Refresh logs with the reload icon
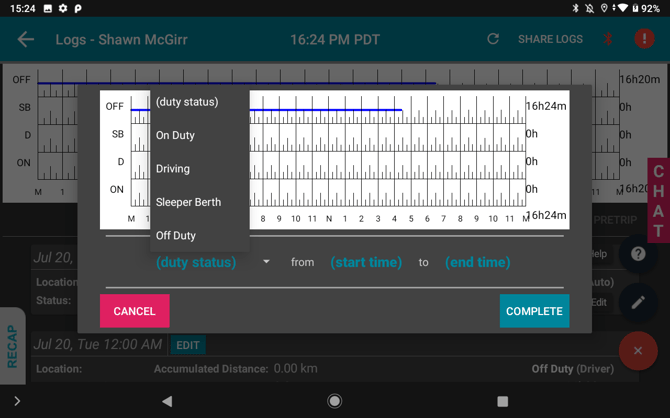The height and width of the screenshot is (418, 670). (x=493, y=39)
